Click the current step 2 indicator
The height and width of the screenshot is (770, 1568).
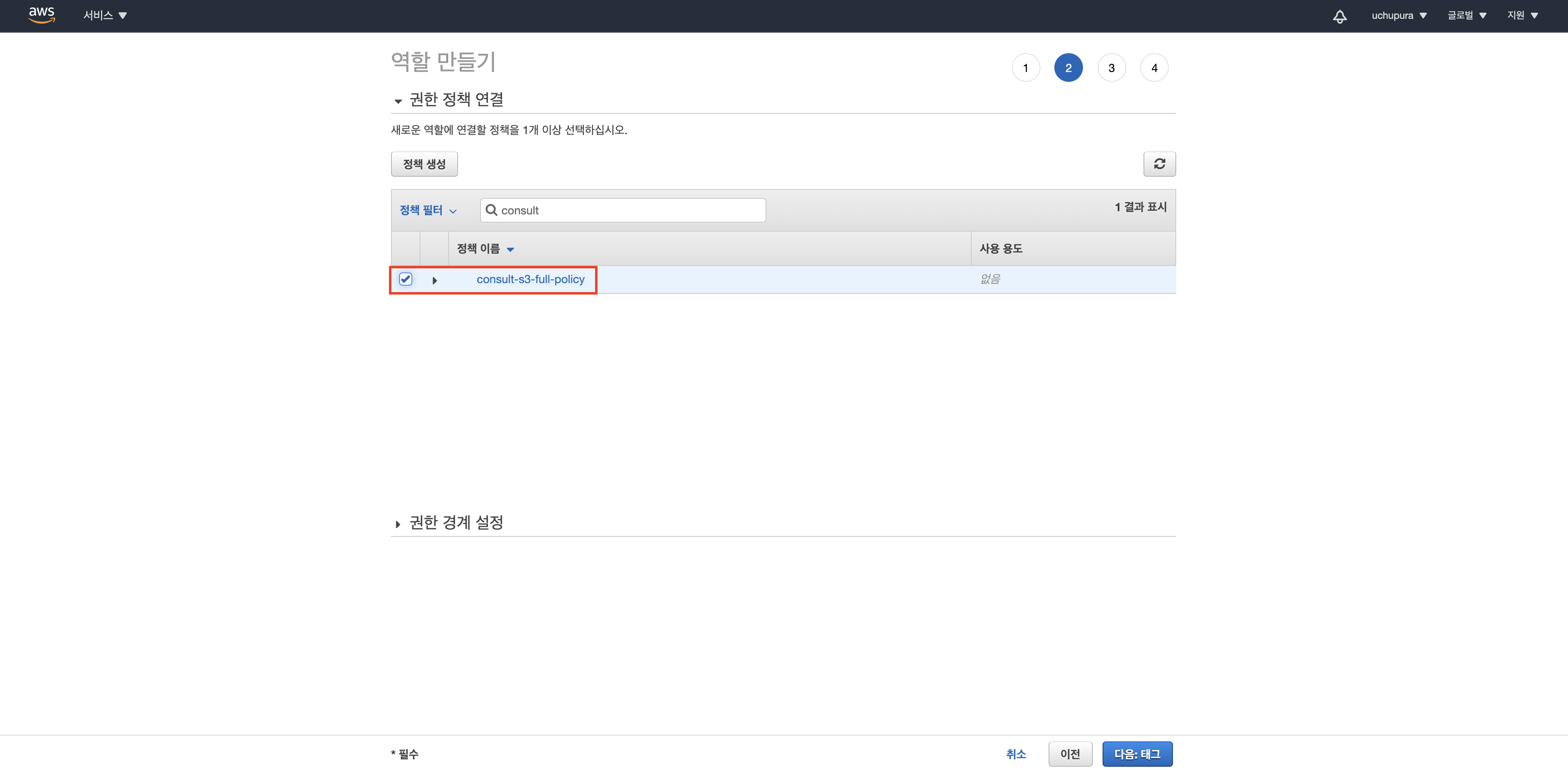1068,68
